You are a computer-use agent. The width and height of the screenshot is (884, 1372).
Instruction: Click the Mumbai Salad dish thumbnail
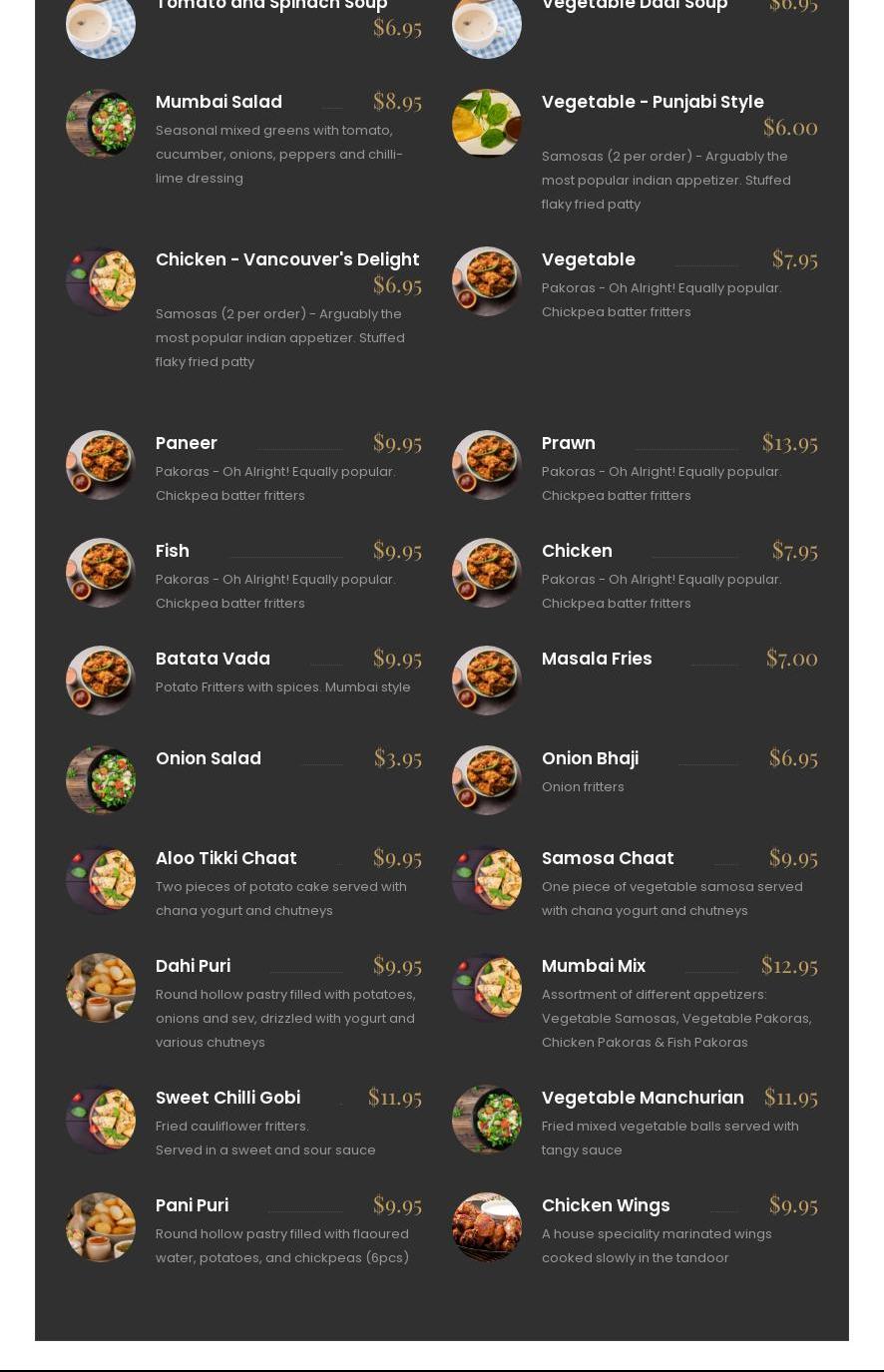coord(101,124)
